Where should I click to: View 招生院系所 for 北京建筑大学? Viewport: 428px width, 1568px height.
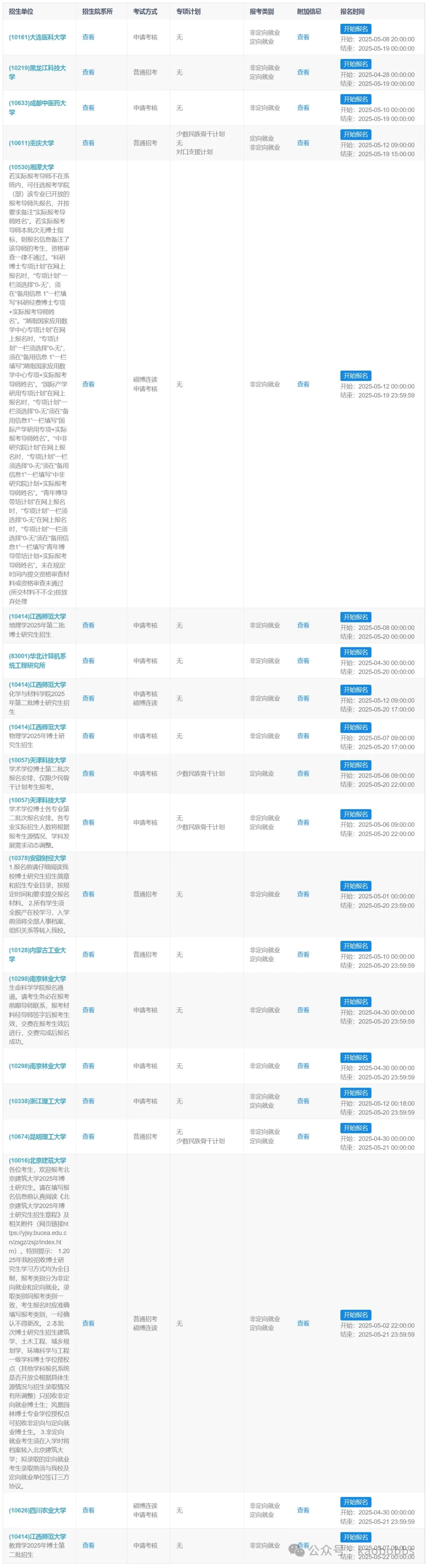tap(88, 1323)
